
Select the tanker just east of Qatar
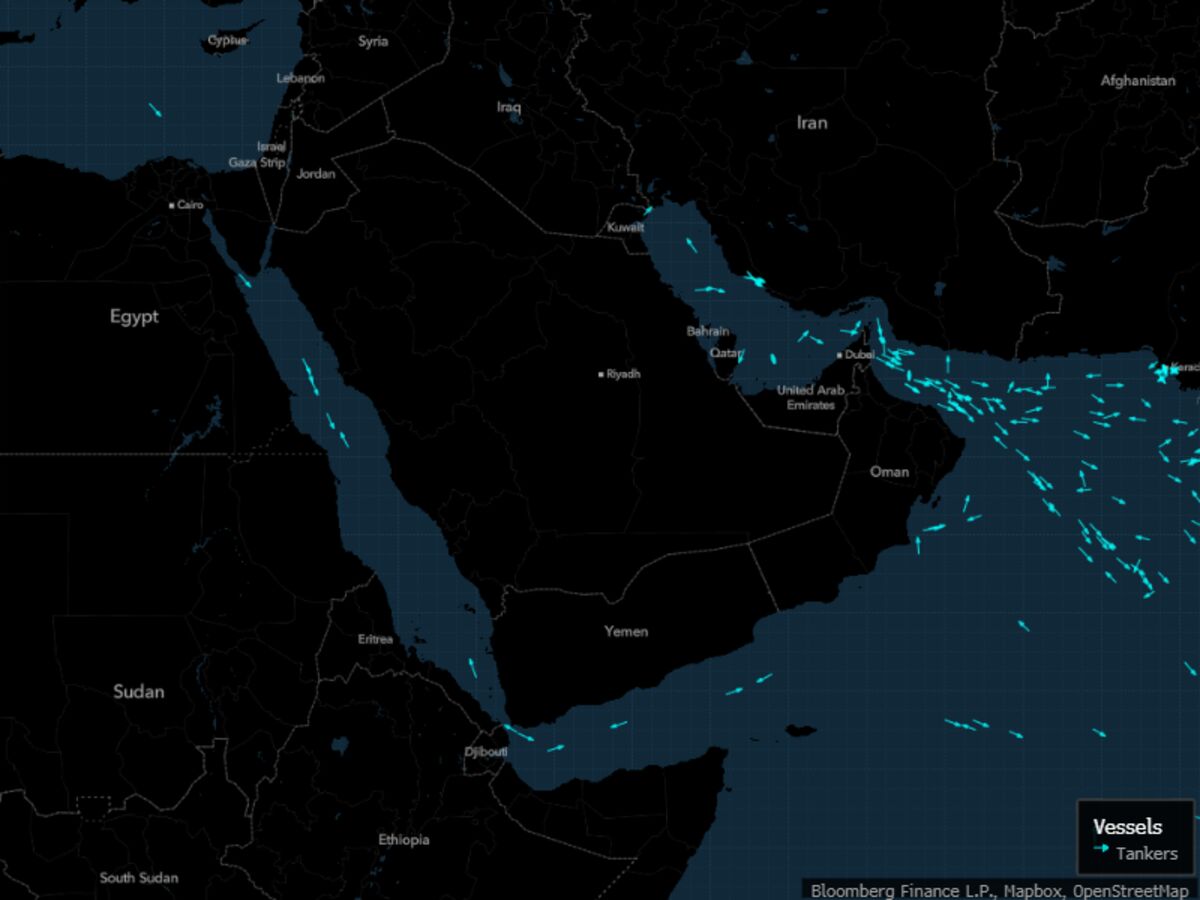773,359
